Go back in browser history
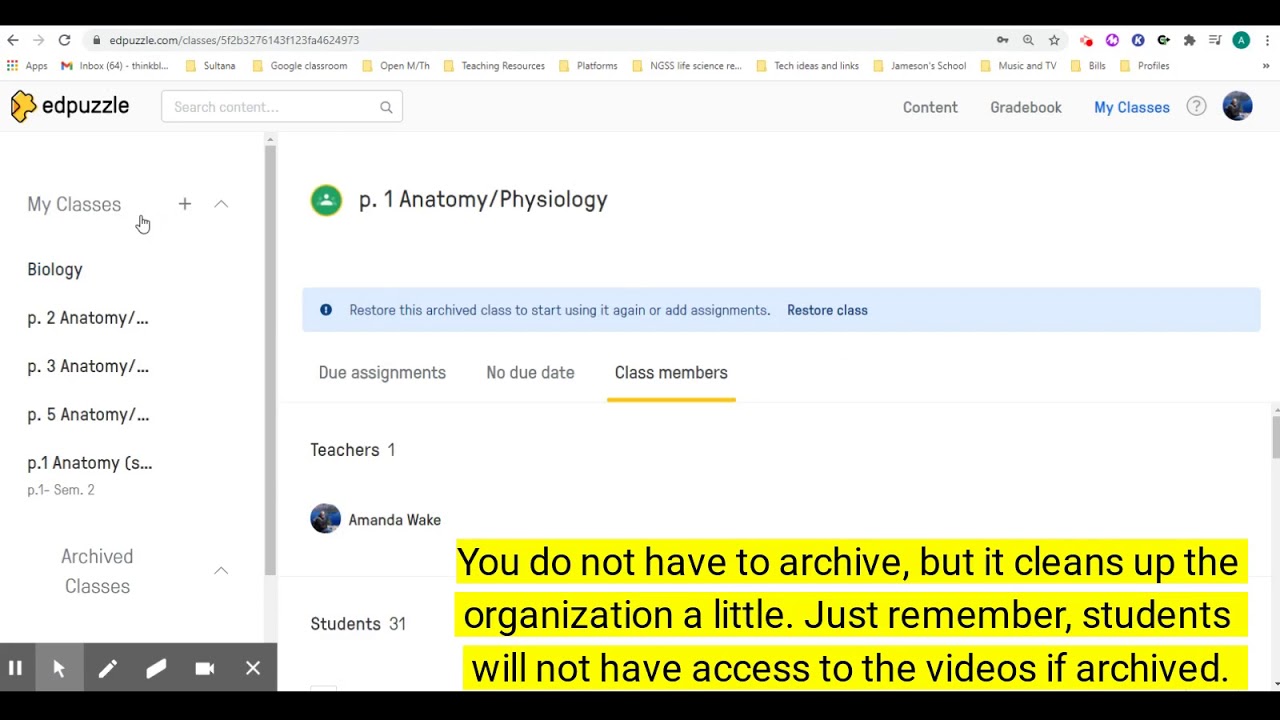The height and width of the screenshot is (720, 1280). point(13,40)
